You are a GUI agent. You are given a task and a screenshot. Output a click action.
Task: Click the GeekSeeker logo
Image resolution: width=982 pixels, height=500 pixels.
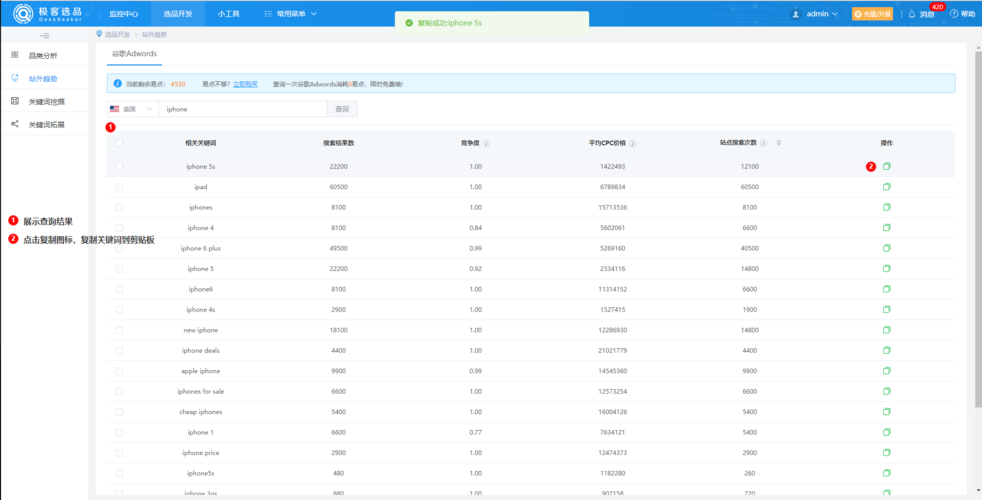(48, 13)
